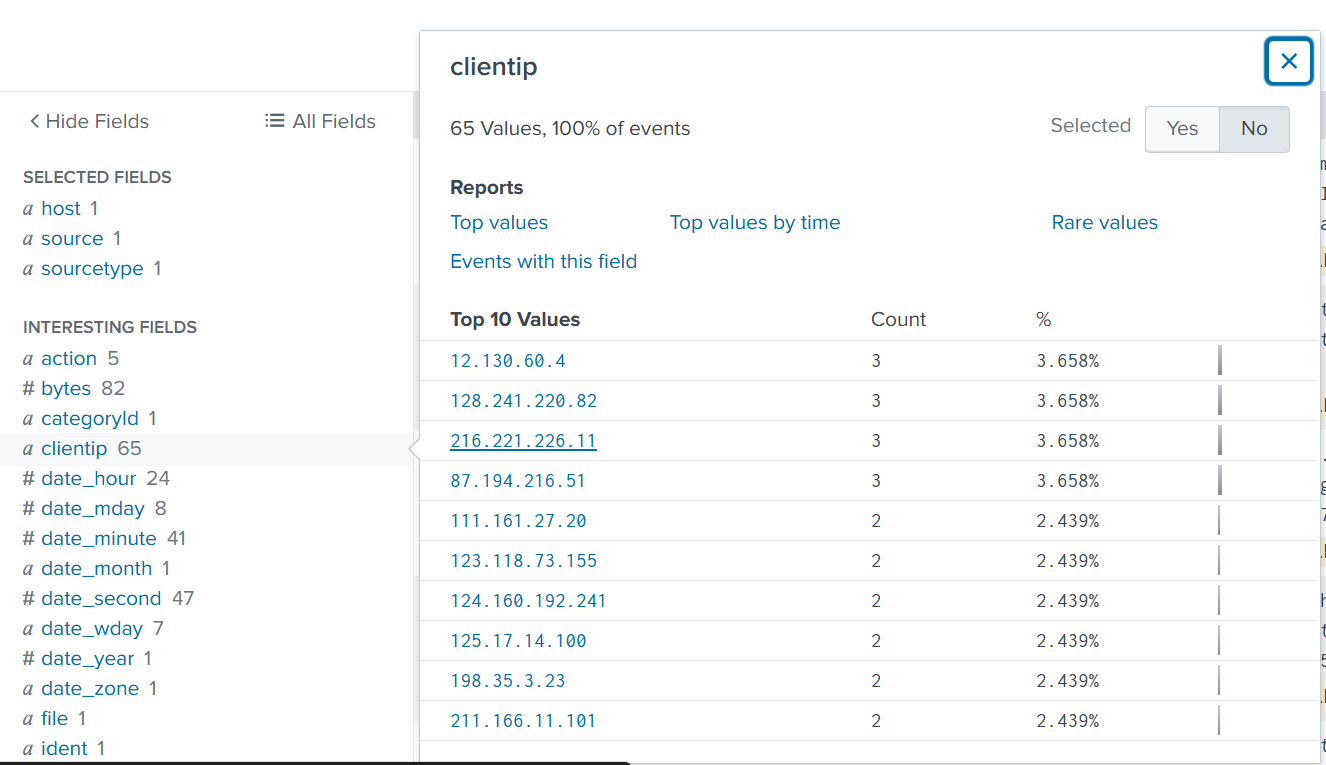Close the clientip field popup

(x=1289, y=62)
